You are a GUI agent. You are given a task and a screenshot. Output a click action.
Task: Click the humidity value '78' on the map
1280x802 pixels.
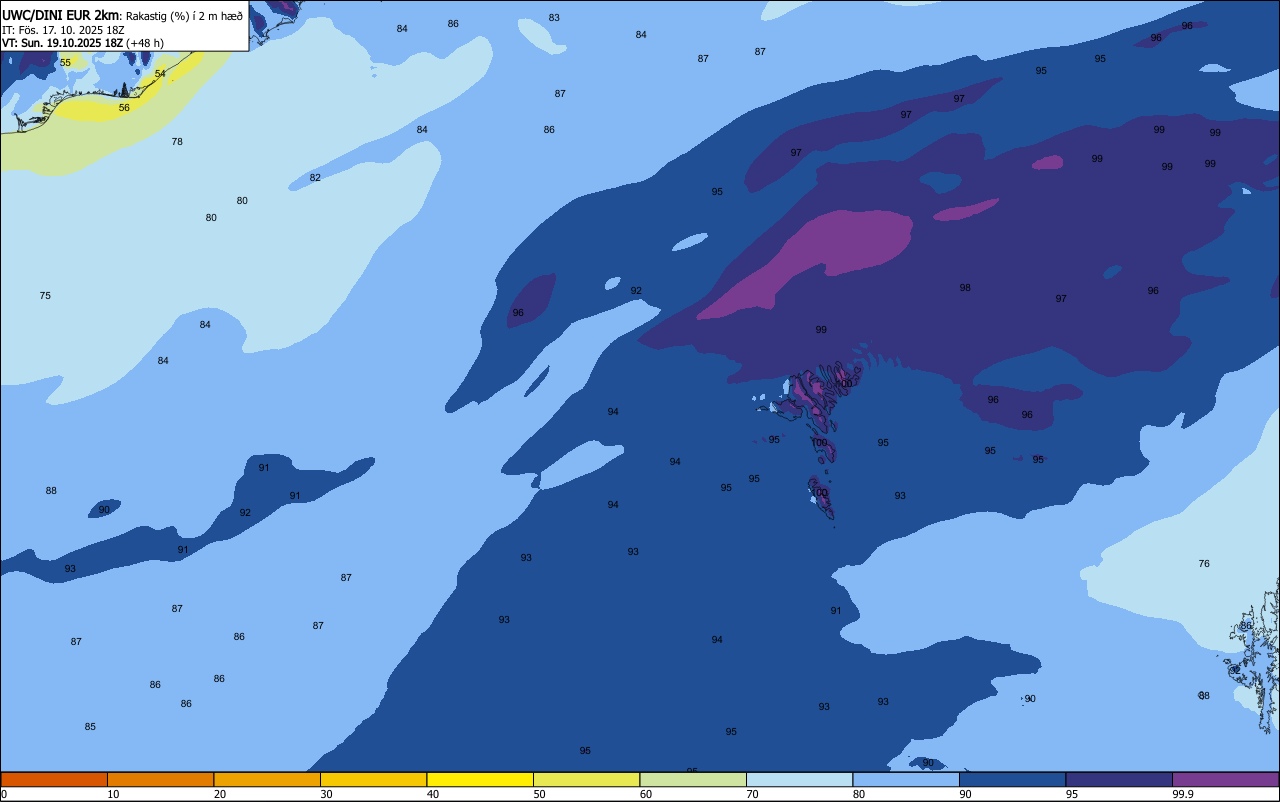(177, 142)
